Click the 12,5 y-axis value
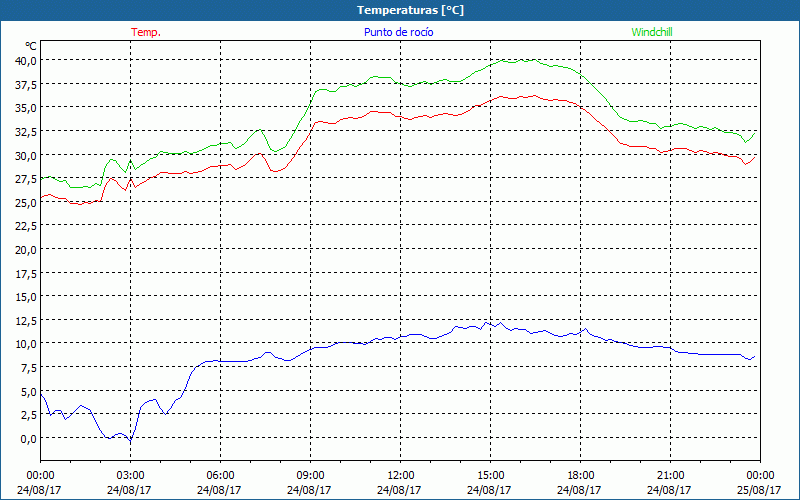 tap(27, 321)
